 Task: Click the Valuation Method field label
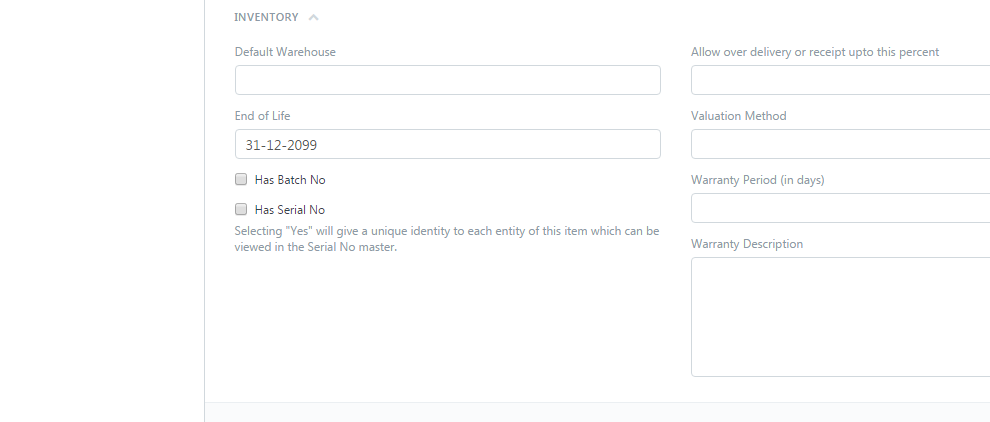click(739, 116)
